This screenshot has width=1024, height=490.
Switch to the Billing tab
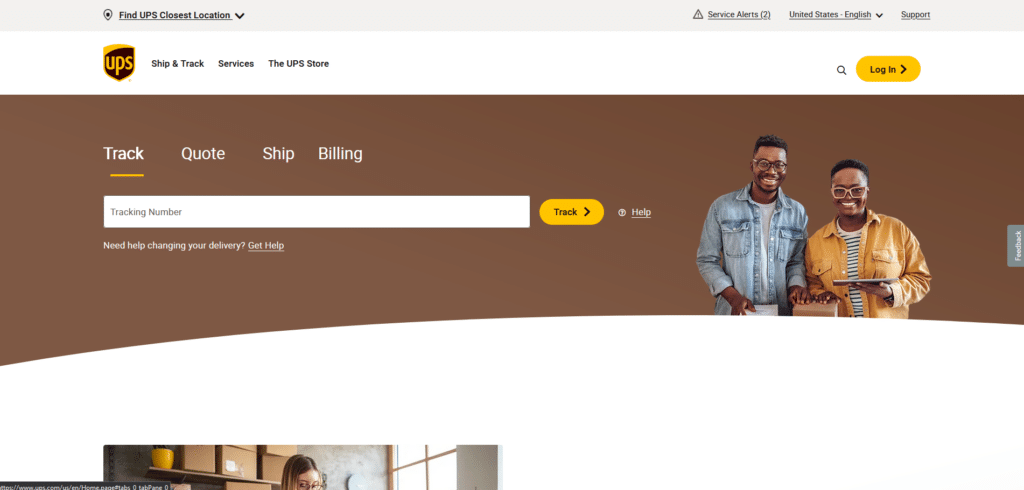point(340,154)
